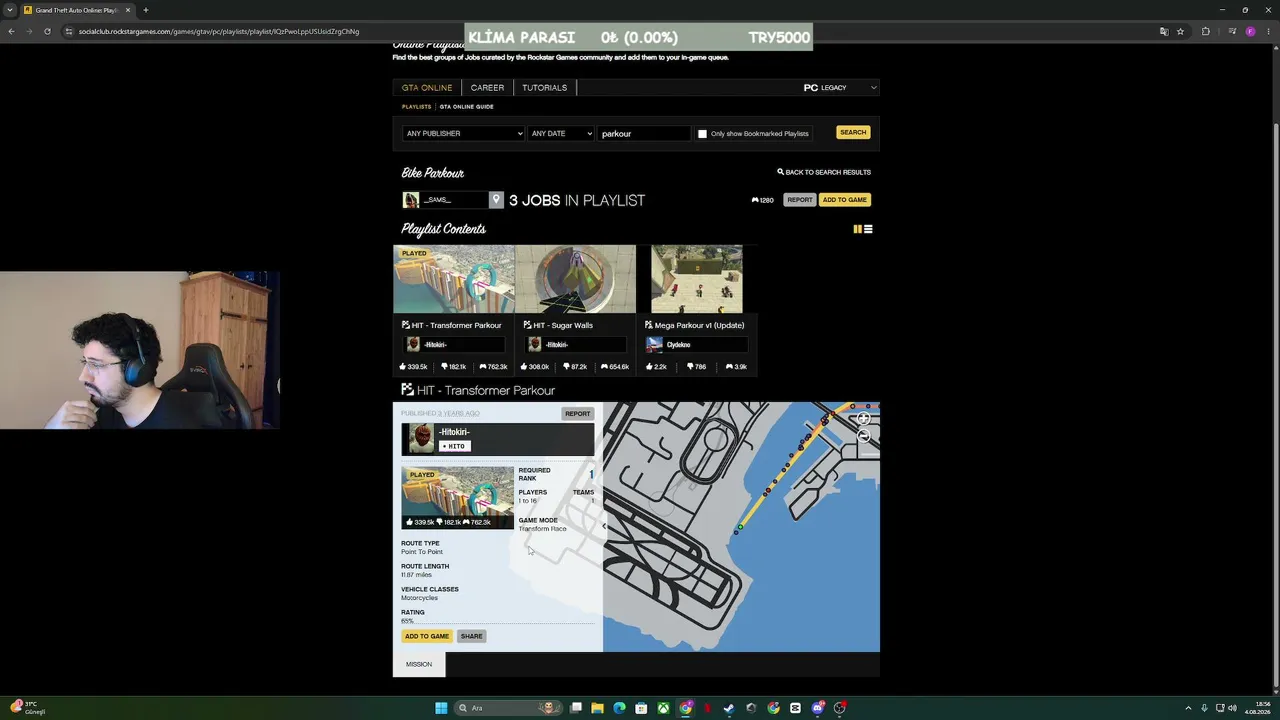Select the Career tab

(x=487, y=88)
